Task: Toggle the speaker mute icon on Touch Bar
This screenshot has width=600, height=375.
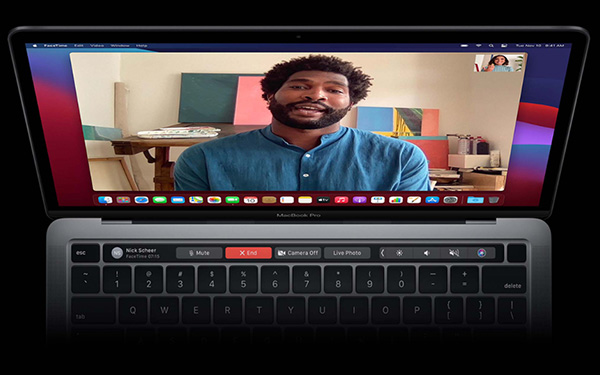Action: (x=454, y=253)
